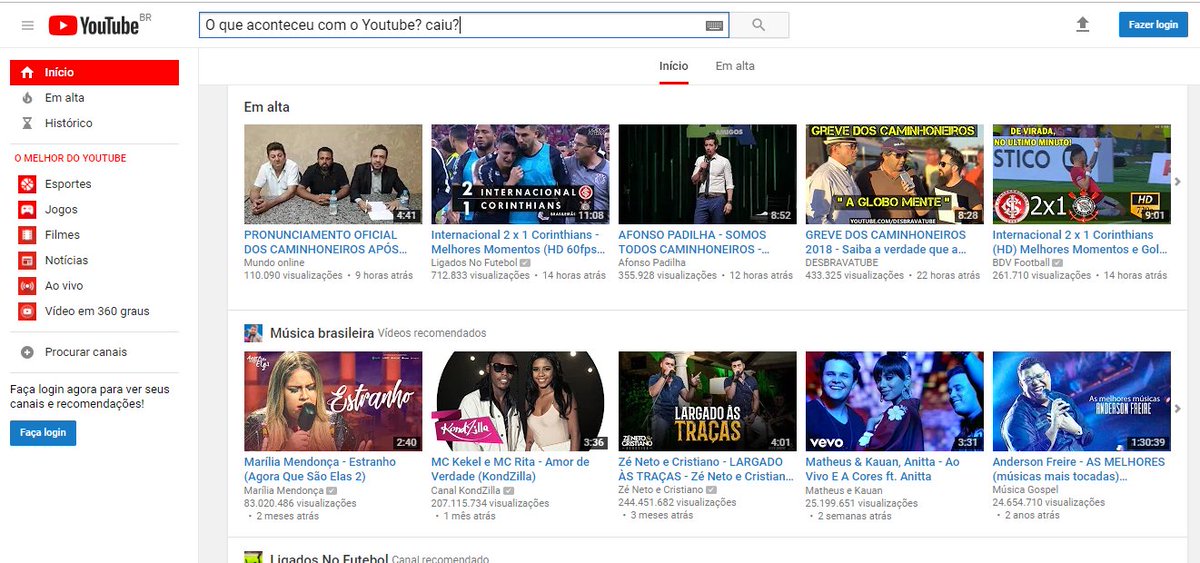Open Largado às Traças video thumbnail

708,401
